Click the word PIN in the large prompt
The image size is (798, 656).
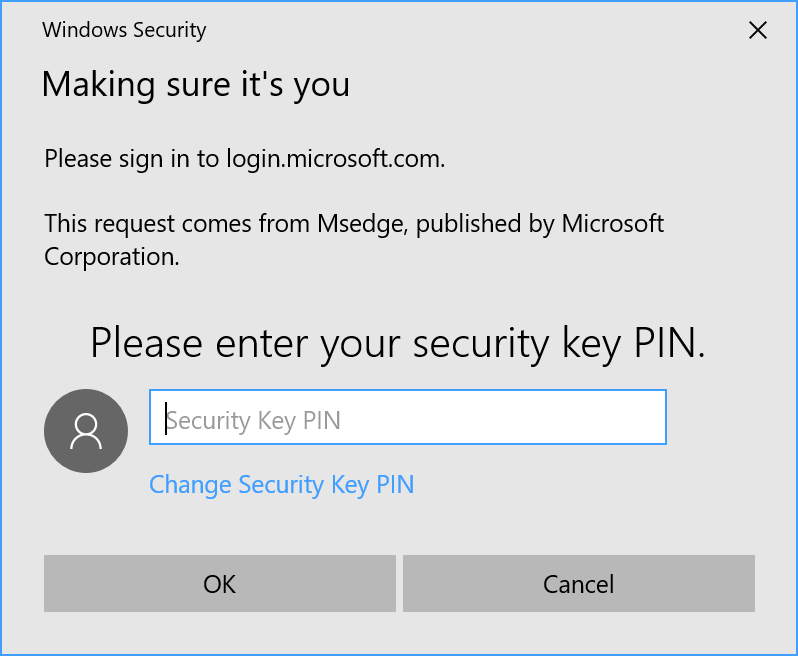click(x=669, y=343)
